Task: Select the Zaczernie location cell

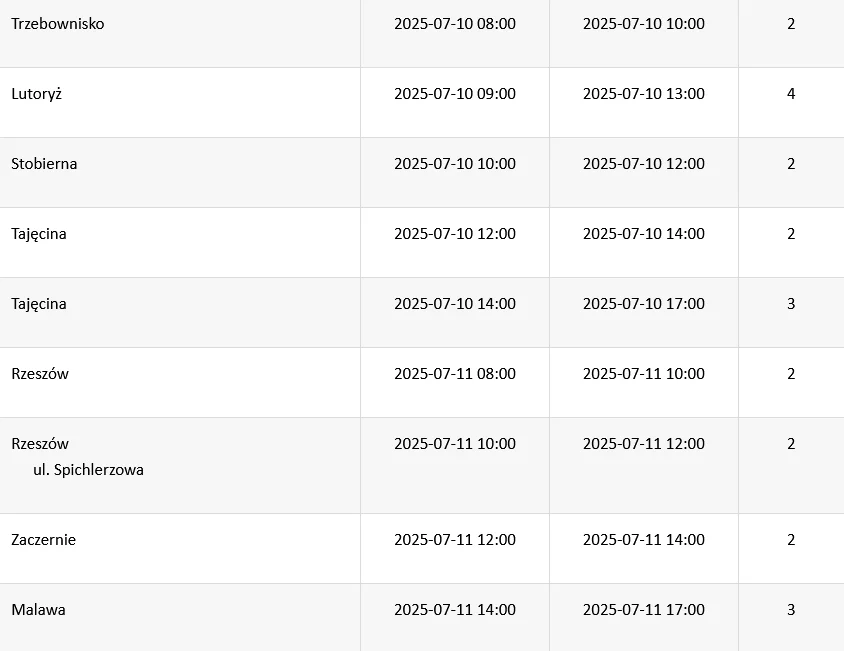Action: pyautogui.click(x=44, y=540)
